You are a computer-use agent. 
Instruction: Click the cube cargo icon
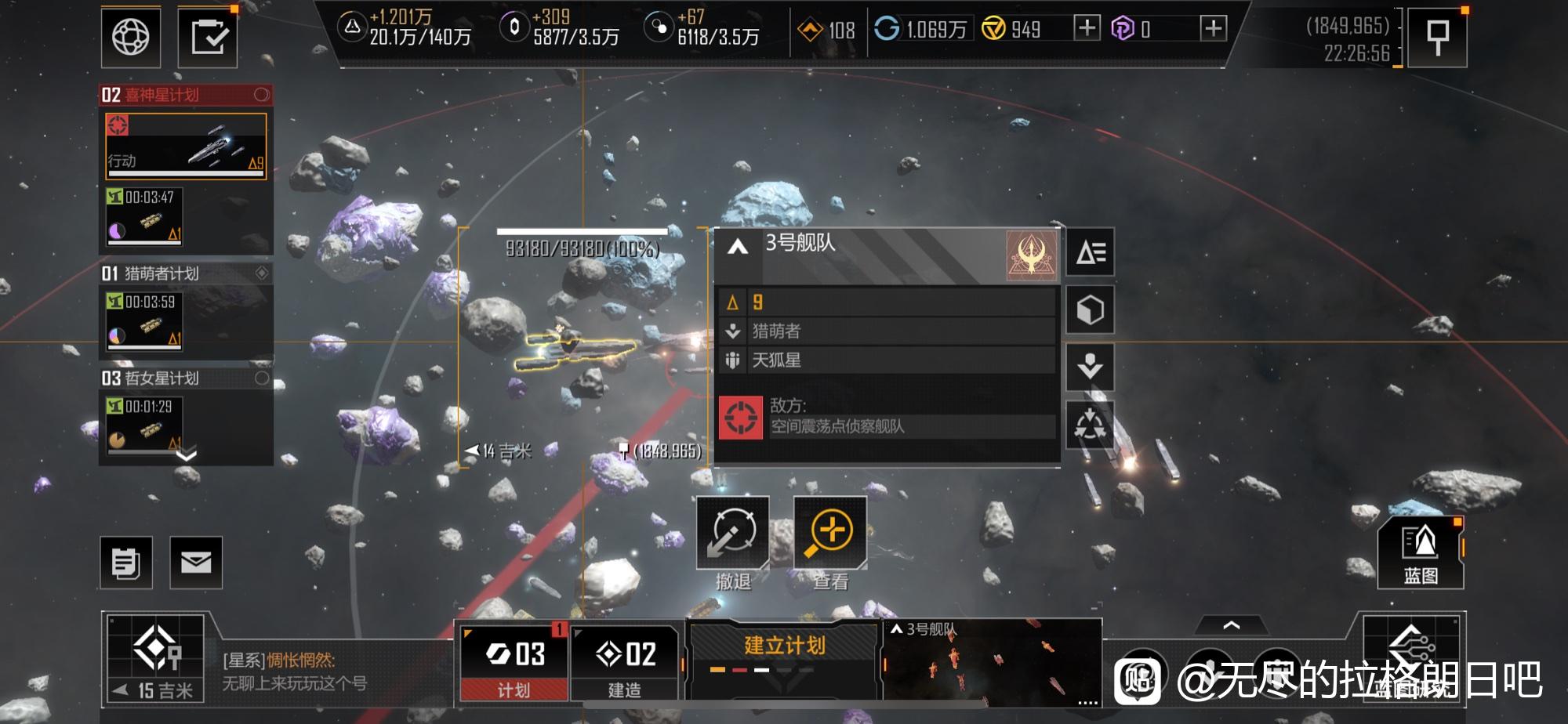[x=1090, y=310]
